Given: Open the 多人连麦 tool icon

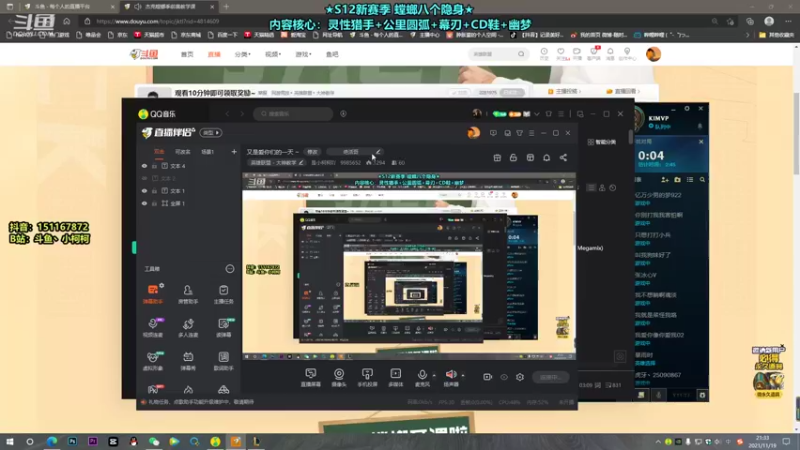Looking at the screenshot, I should (x=188, y=327).
